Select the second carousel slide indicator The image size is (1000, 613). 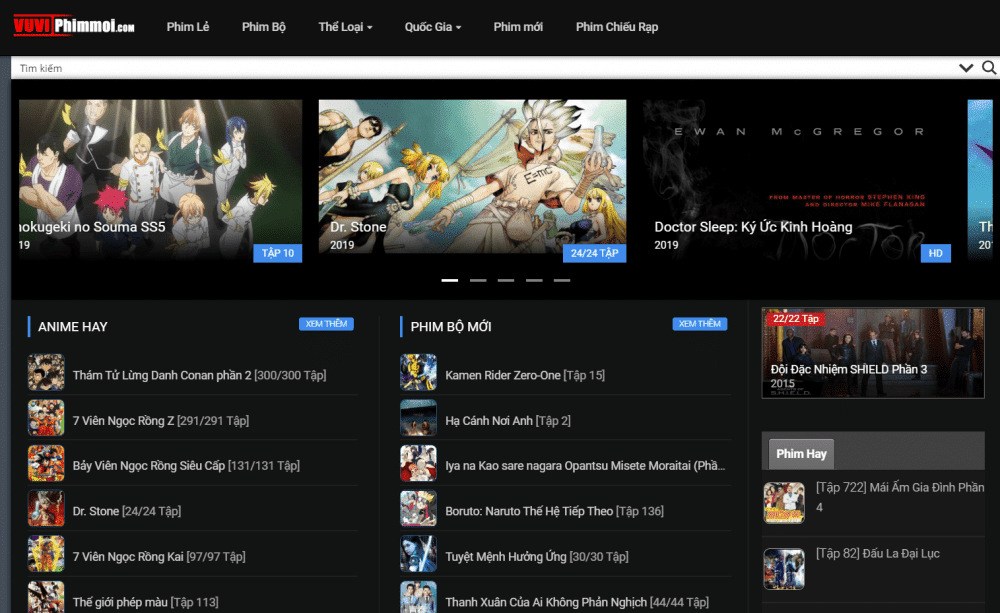coord(478,280)
